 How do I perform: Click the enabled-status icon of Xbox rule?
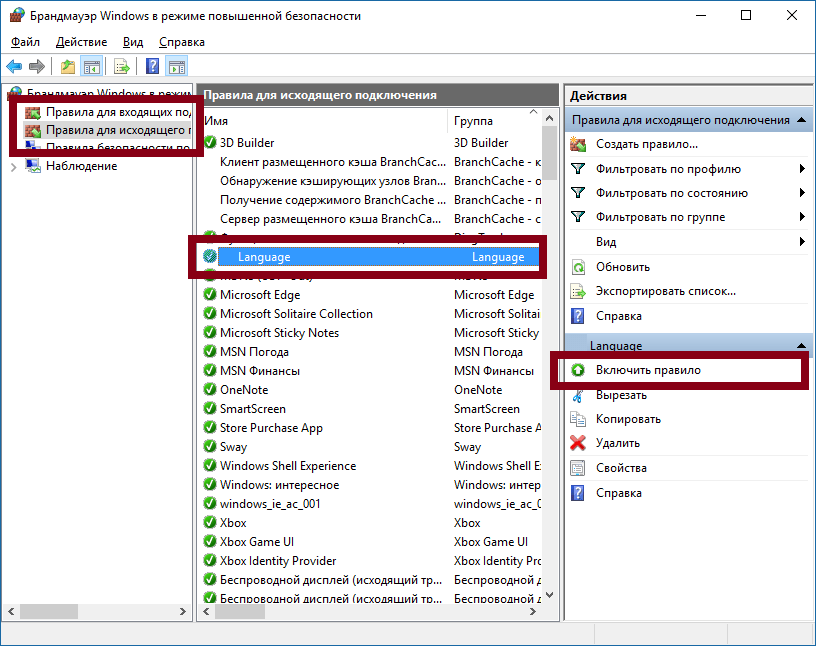[x=210, y=523]
